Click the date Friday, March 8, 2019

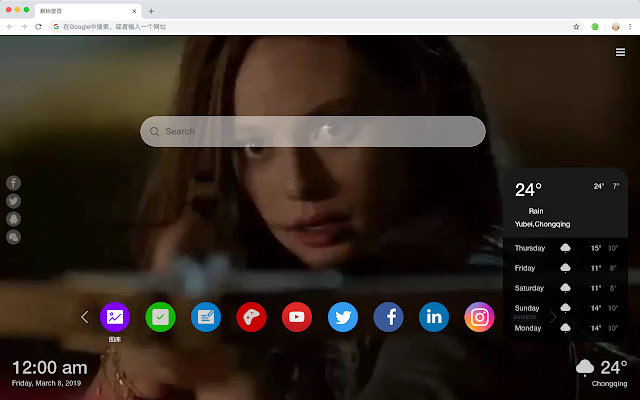pyautogui.click(x=47, y=383)
